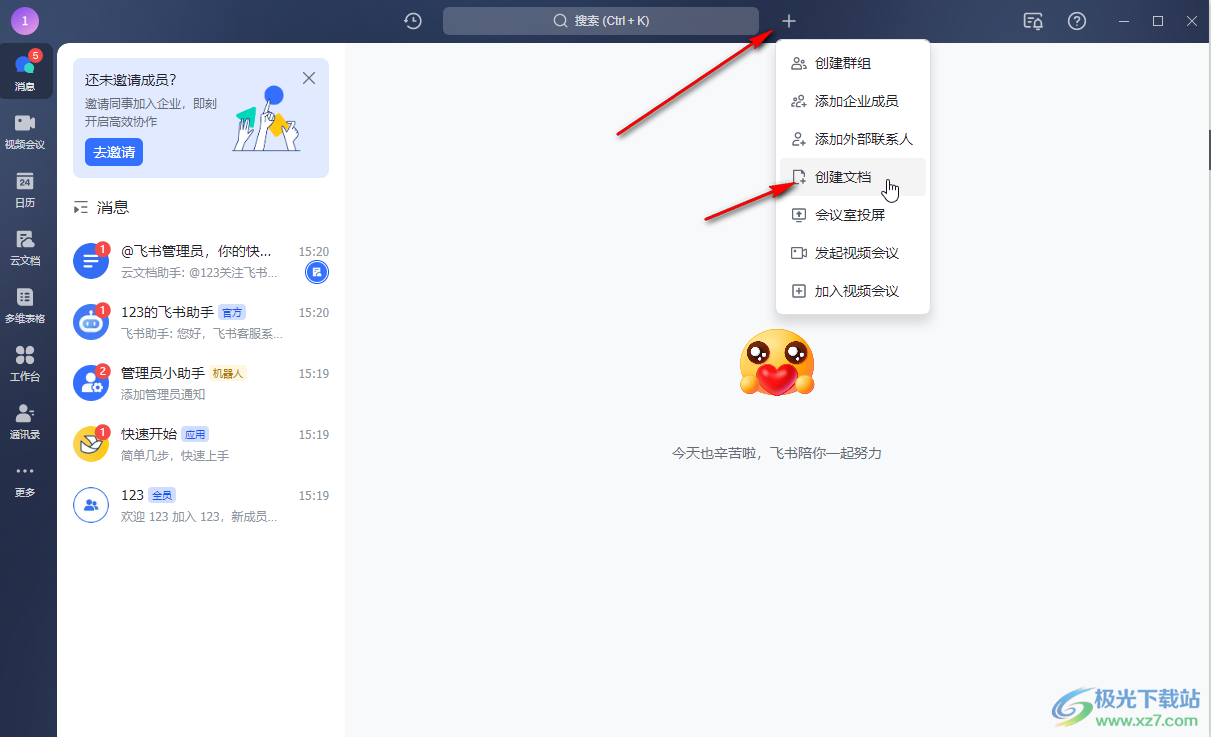The width and height of the screenshot is (1211, 737).
Task: Choose 创建文档 from the menu
Action: pyautogui.click(x=853, y=177)
